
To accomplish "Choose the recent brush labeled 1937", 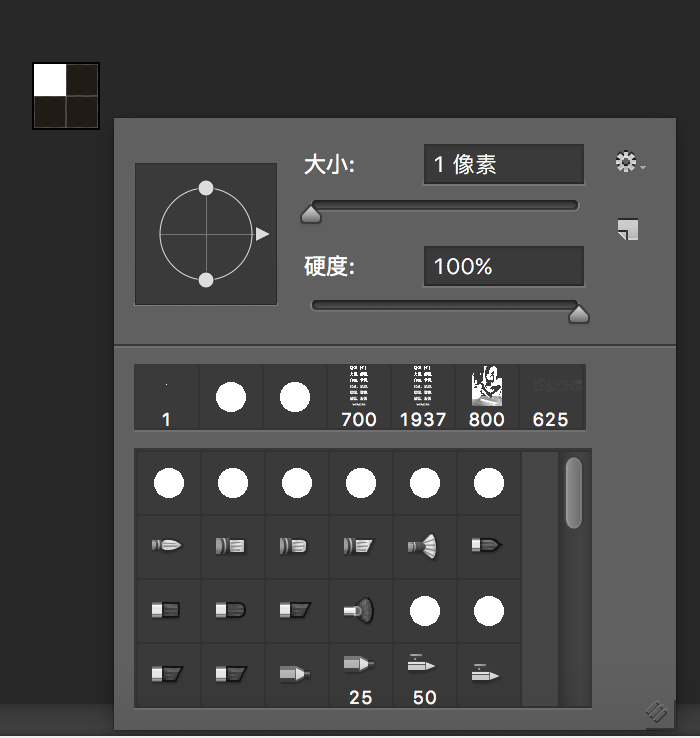I will [x=423, y=397].
